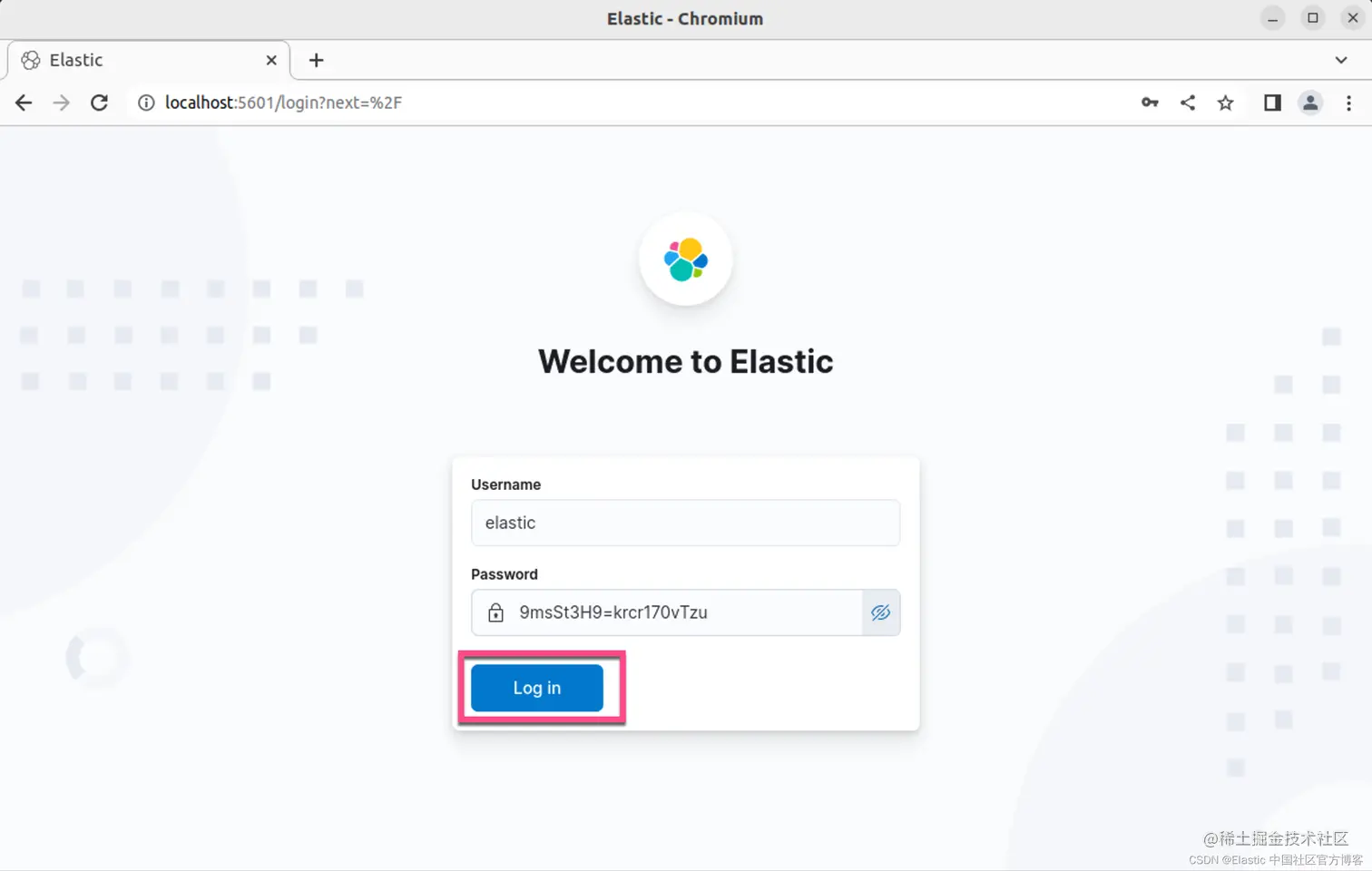
Task: Maximize the Chromium window
Action: 1313,18
